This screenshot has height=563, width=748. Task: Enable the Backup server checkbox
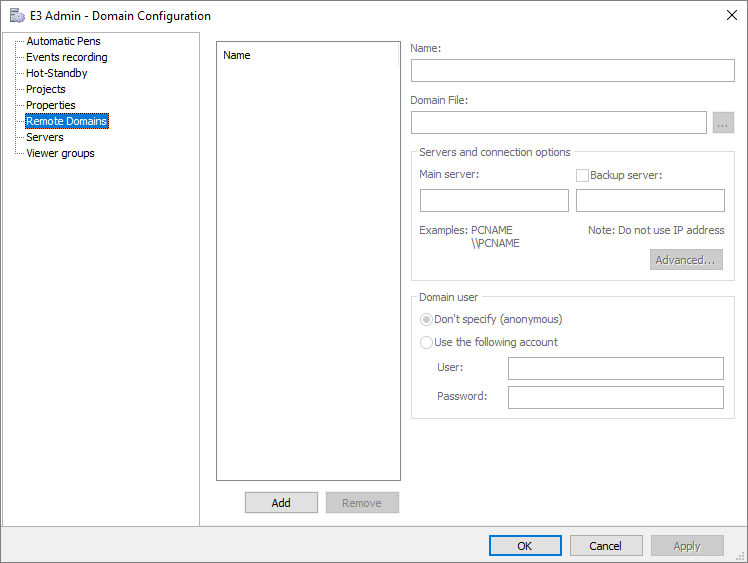(582, 176)
